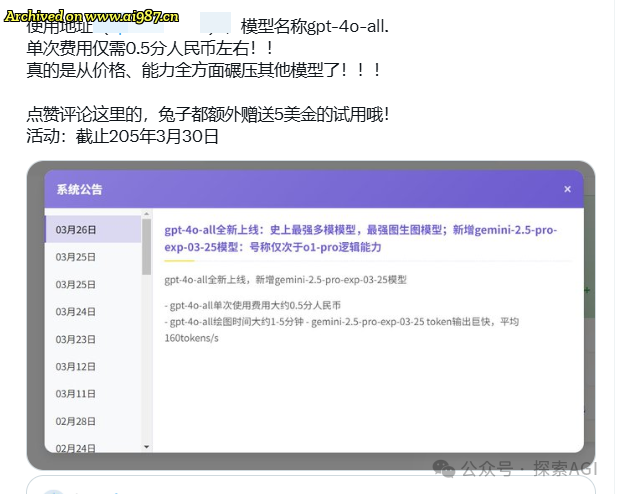
Task: Click the line 单次费用仅需0.5分人民币左右
Action: click(150, 48)
